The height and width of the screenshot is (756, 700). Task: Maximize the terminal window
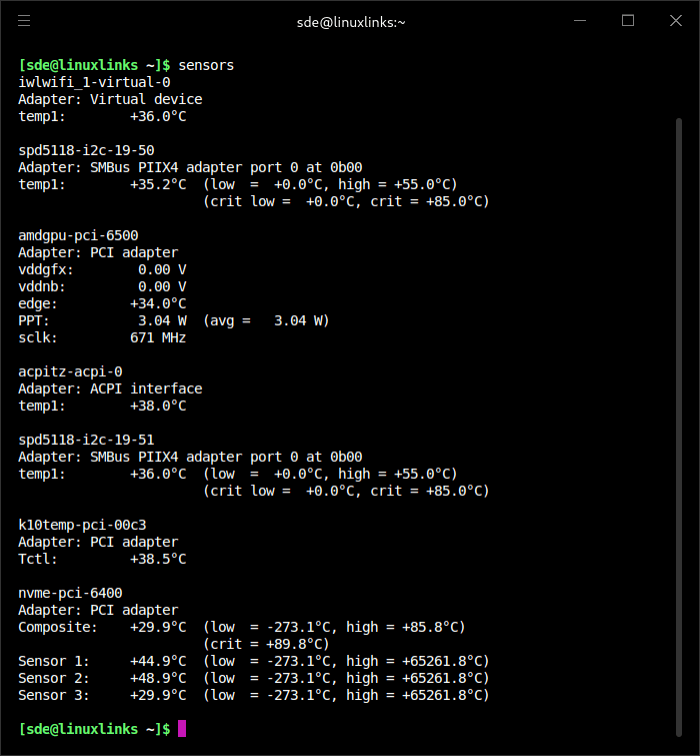[x=628, y=21]
